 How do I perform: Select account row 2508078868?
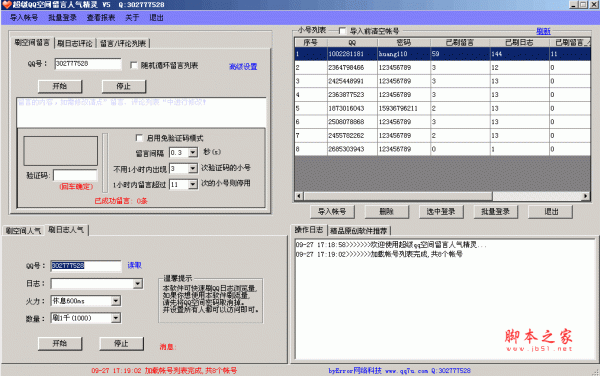pos(443,122)
